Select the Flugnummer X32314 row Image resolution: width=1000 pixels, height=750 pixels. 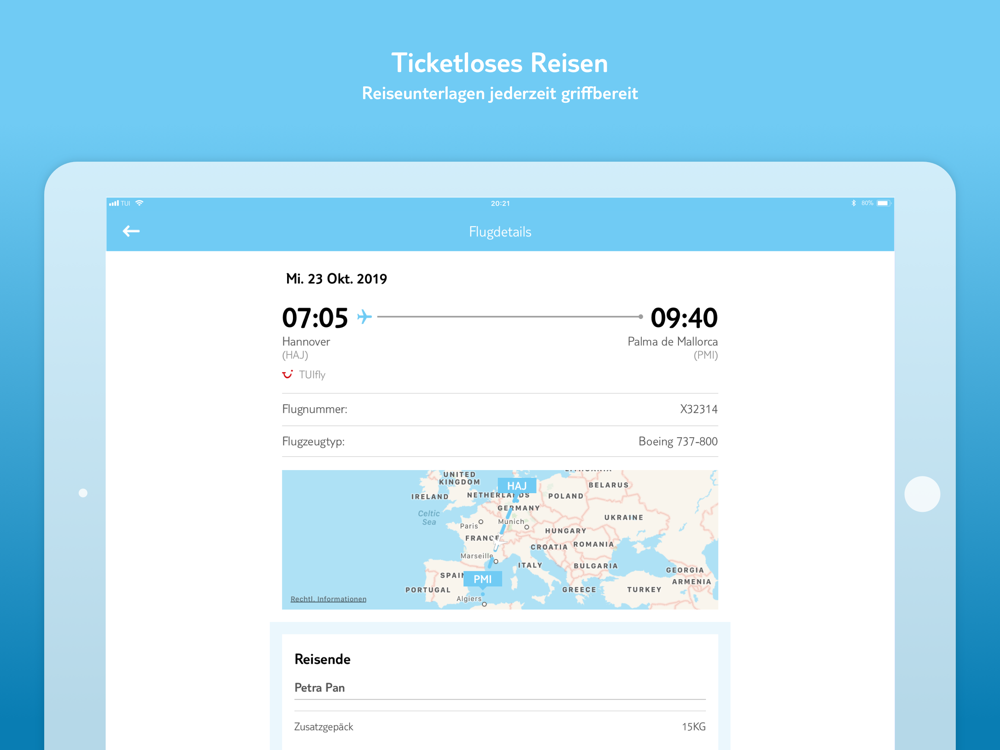click(x=500, y=409)
